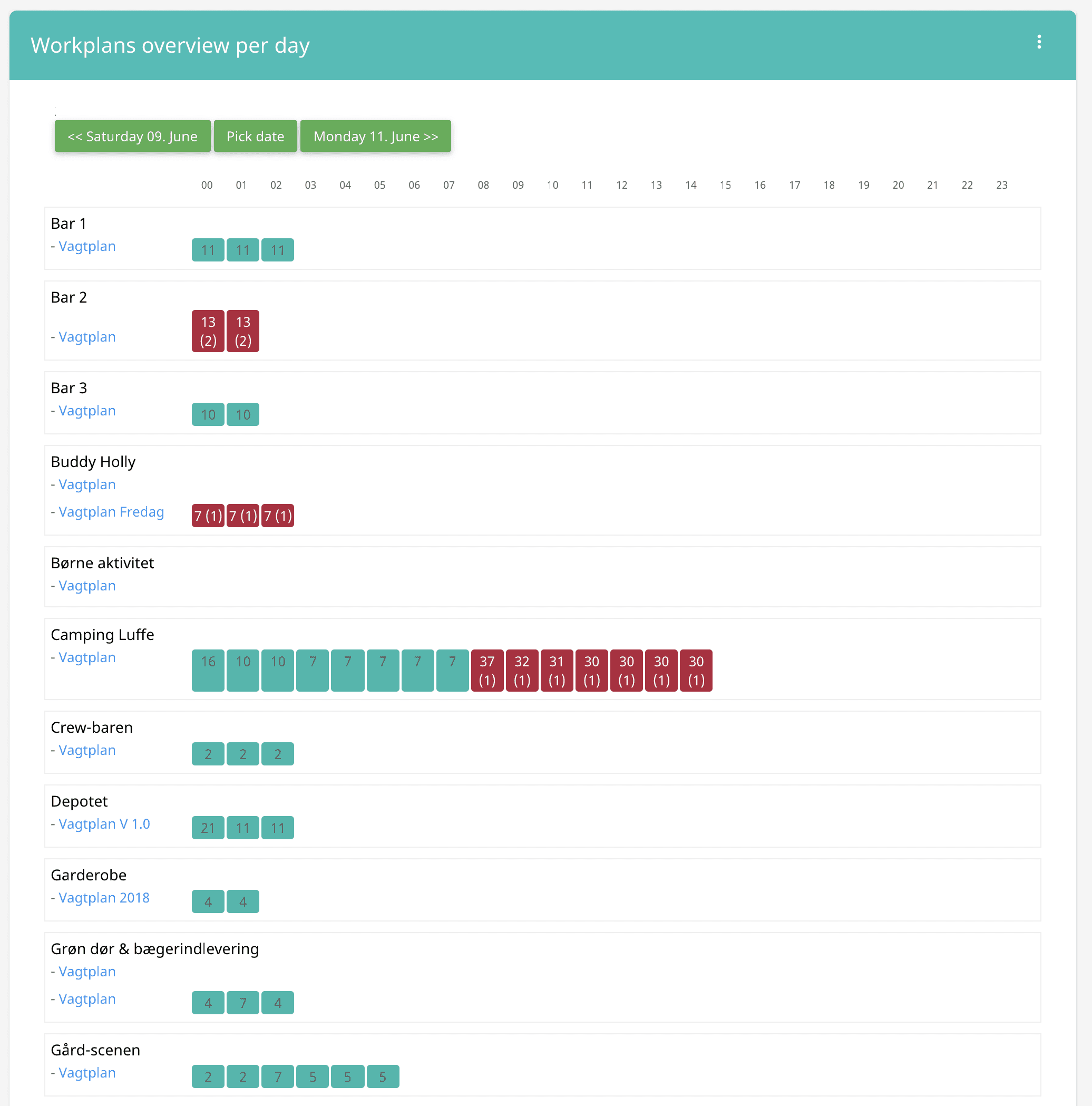Select Camping Luffe red slot showing 37 (1)

487,671
